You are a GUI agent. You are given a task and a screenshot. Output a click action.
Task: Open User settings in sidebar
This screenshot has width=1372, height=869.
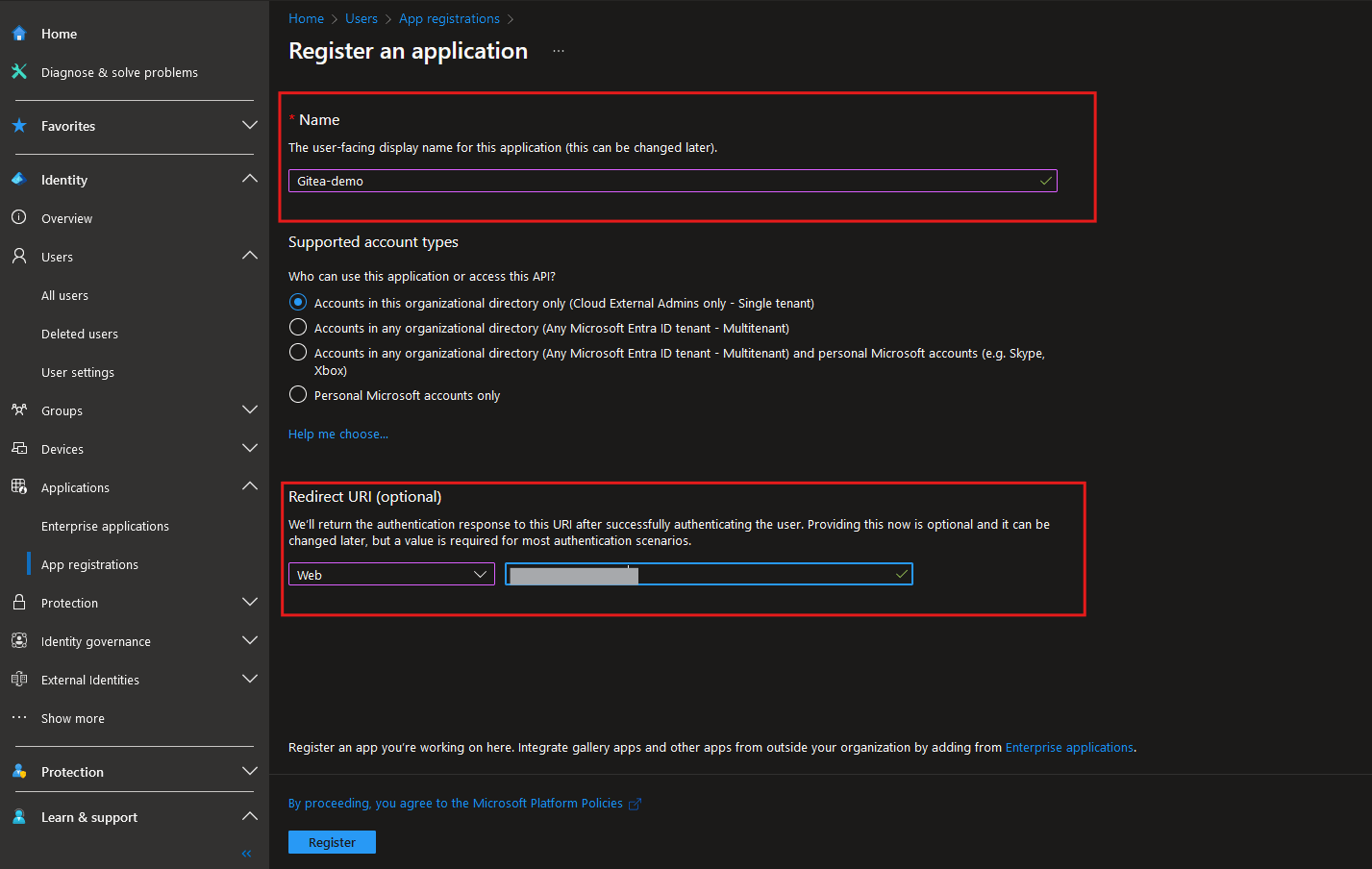78,373
